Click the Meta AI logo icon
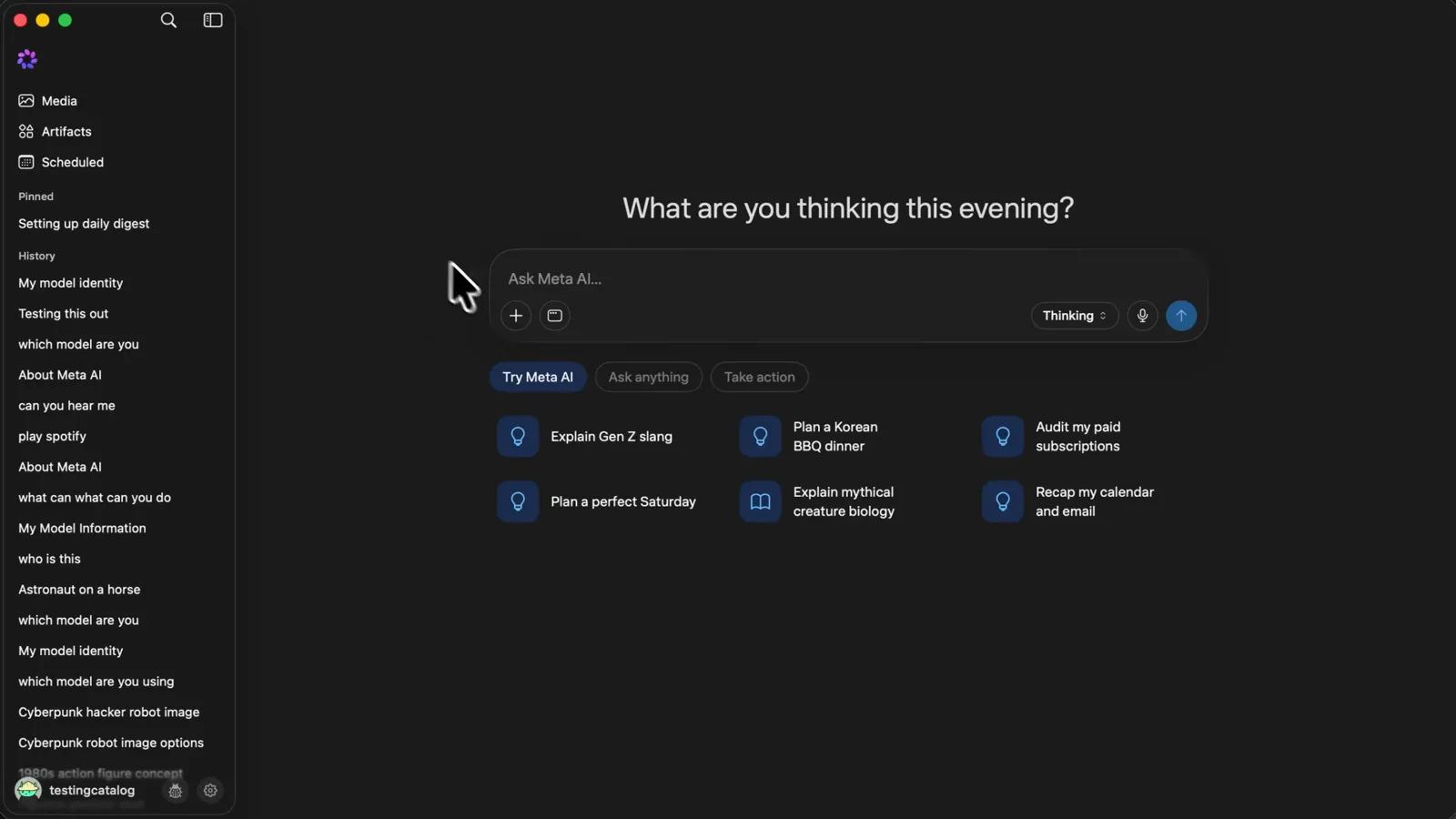The width and height of the screenshot is (1456, 819). click(27, 59)
